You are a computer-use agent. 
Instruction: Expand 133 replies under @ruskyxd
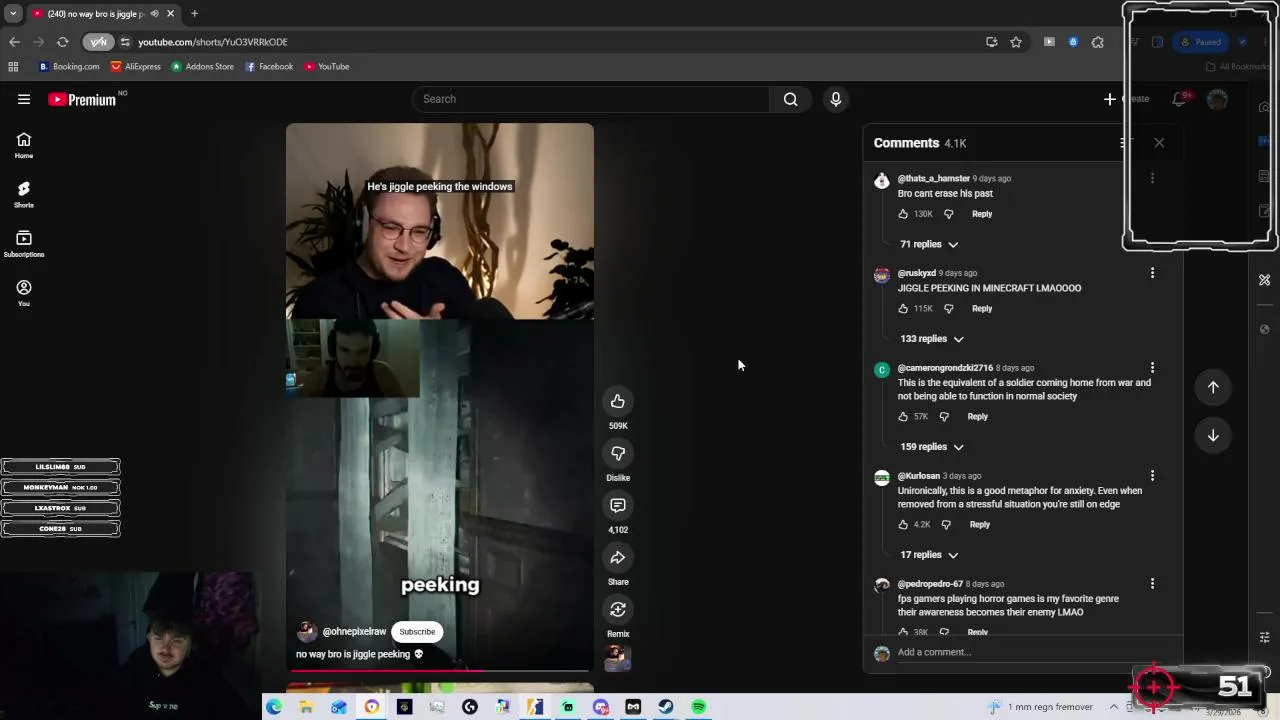pos(931,339)
